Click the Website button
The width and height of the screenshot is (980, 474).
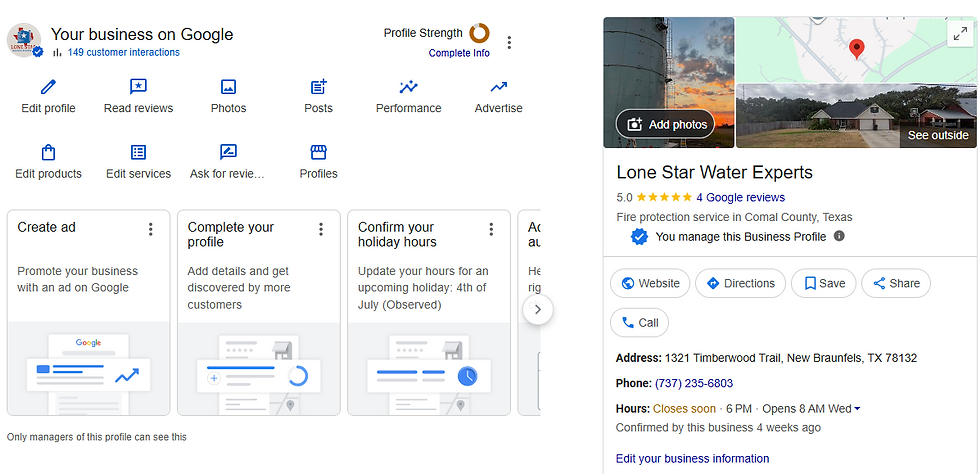pyautogui.click(x=650, y=283)
